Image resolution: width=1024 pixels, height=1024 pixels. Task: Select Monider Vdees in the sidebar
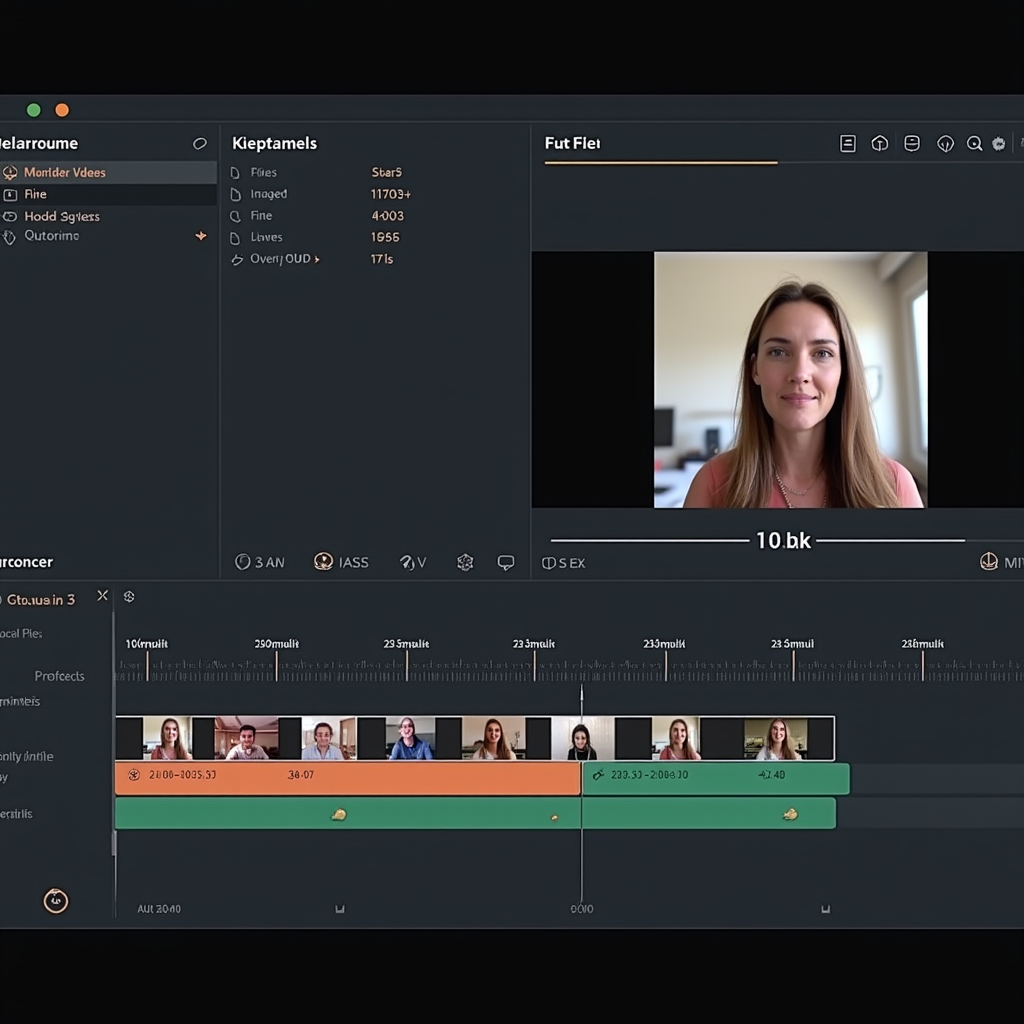(65, 172)
